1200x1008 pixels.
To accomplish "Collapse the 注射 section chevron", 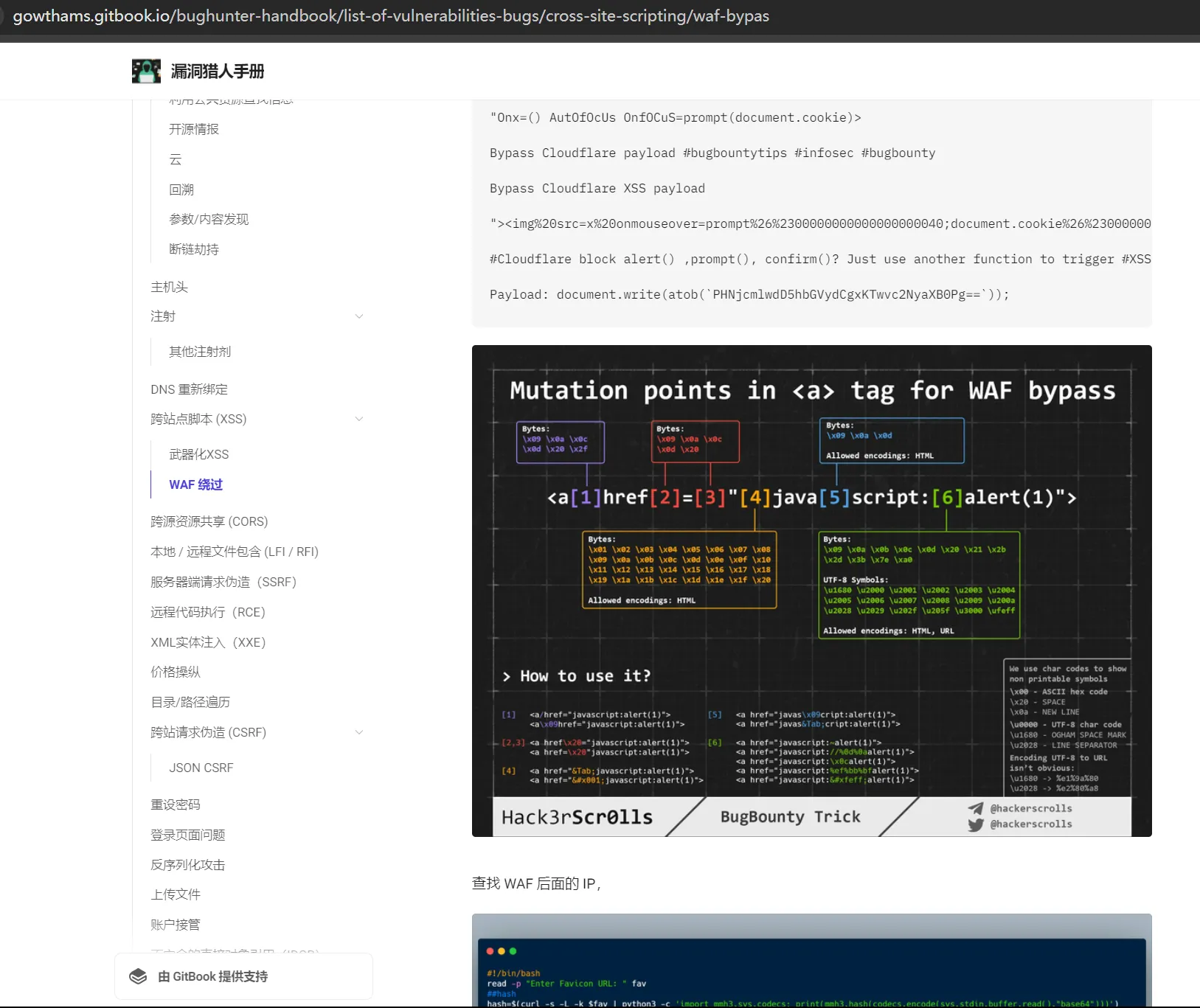I will click(x=359, y=316).
